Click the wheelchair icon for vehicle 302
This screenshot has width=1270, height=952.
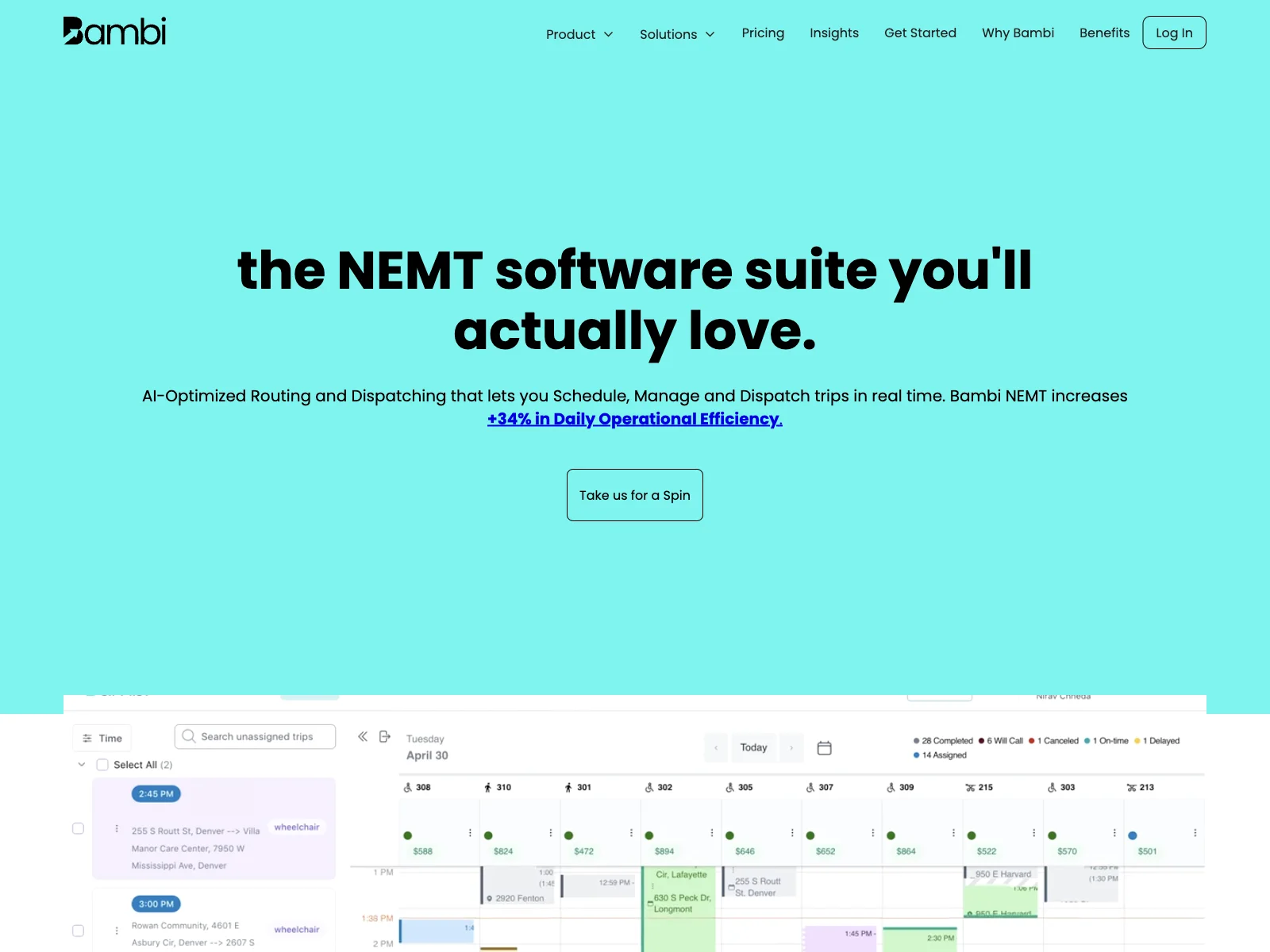[x=649, y=787]
